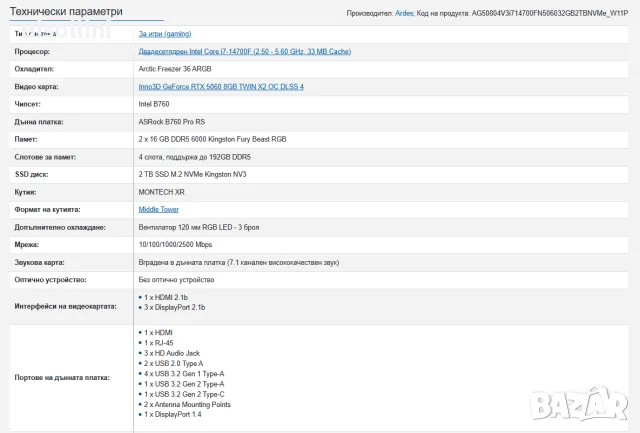Select the '1 x DisplayPort 1.4' list item
This screenshot has height=433, width=640.
click(173, 414)
